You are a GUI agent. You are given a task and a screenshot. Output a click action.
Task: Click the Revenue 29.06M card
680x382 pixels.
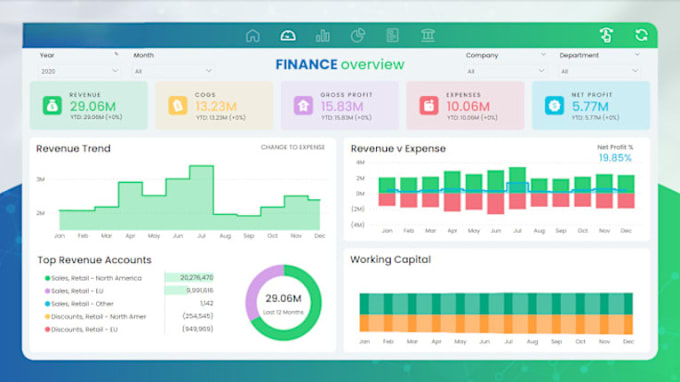click(89, 105)
